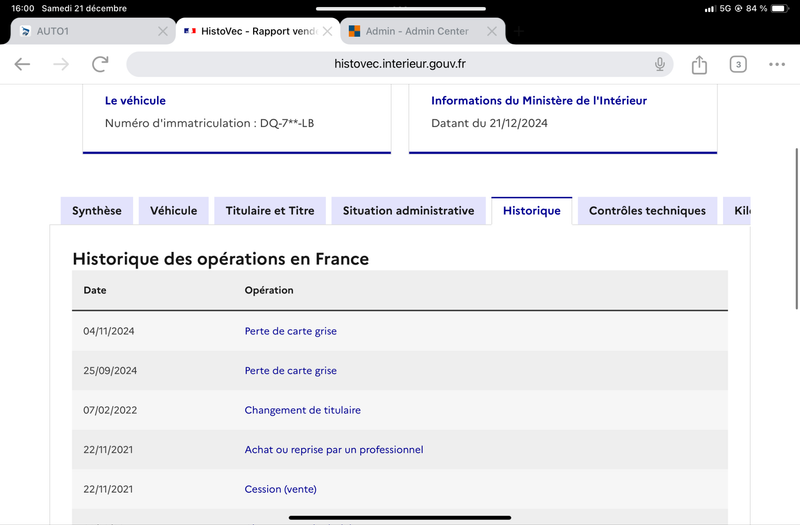Tap the battery indicator in status bar
800x525 pixels.
click(x=780, y=8)
